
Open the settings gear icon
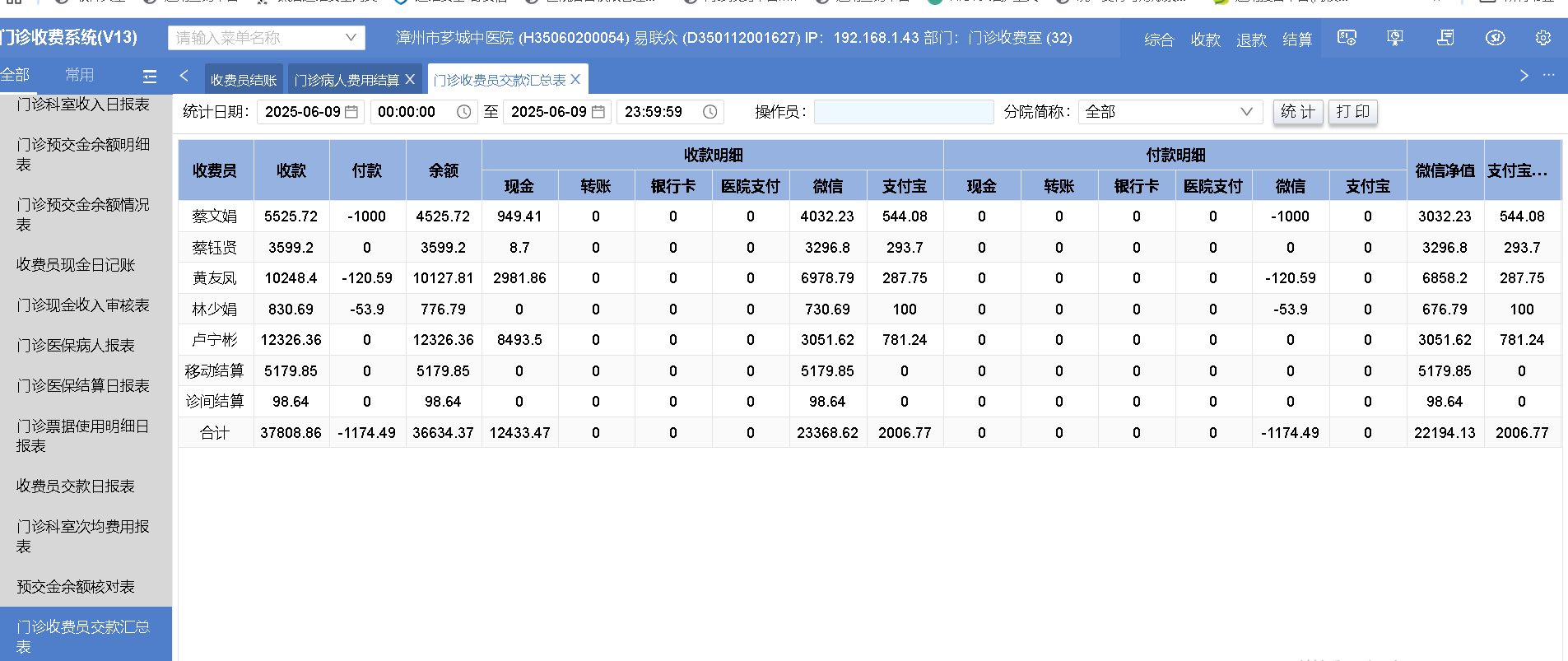(x=1543, y=38)
